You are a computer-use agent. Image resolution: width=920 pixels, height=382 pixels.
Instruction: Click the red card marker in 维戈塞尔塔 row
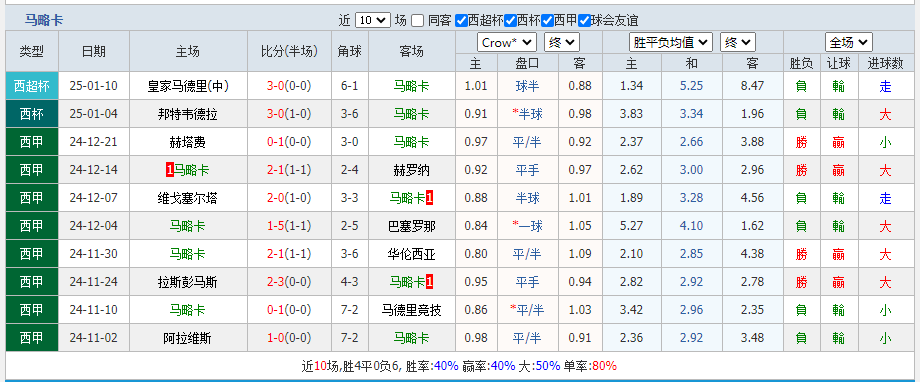[429, 198]
